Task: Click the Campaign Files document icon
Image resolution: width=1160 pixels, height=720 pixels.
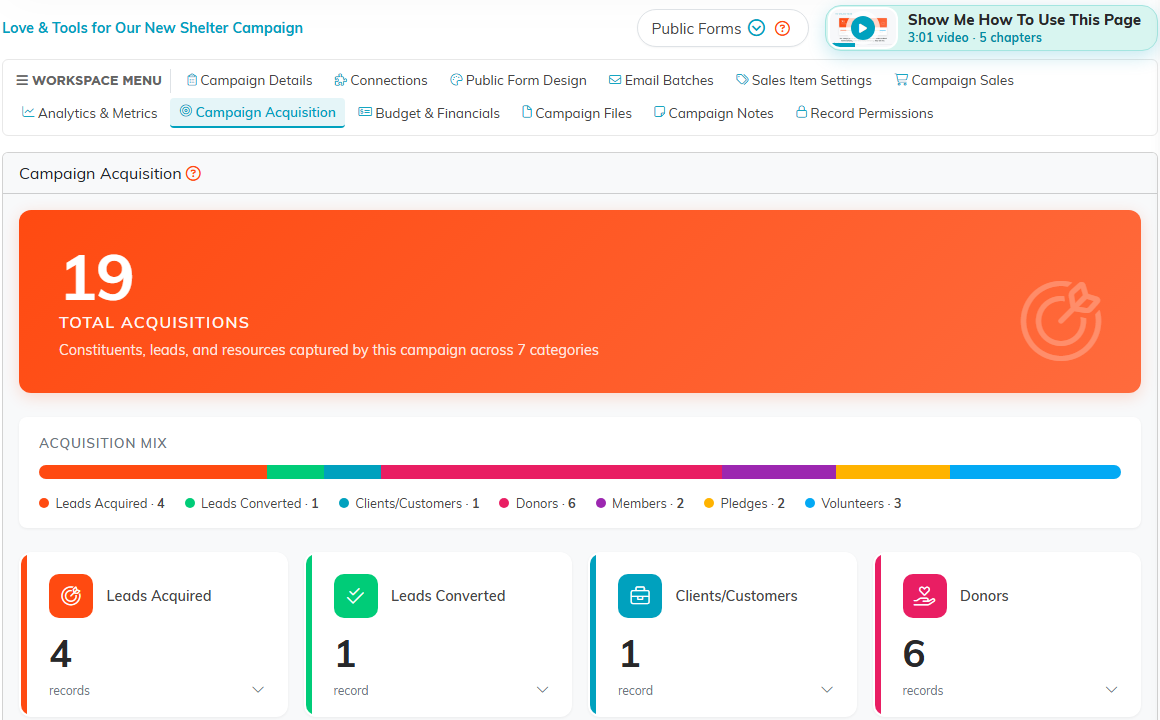Action: click(527, 112)
